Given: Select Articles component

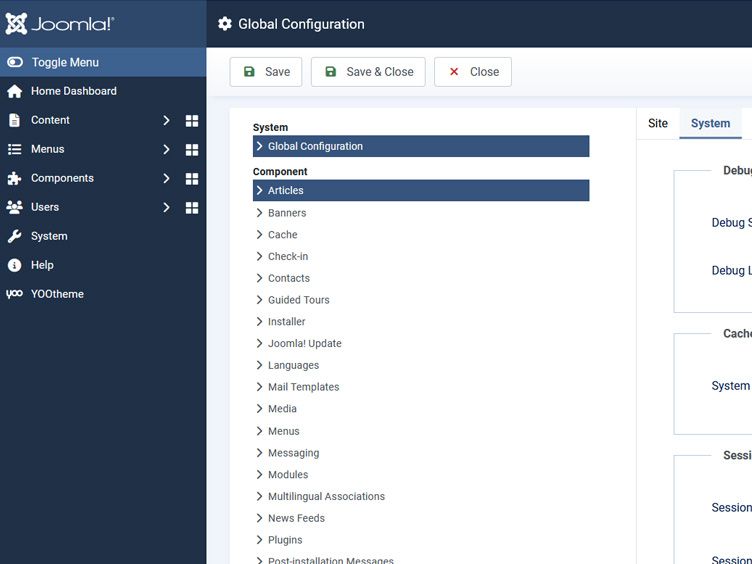Looking at the screenshot, I should point(421,190).
